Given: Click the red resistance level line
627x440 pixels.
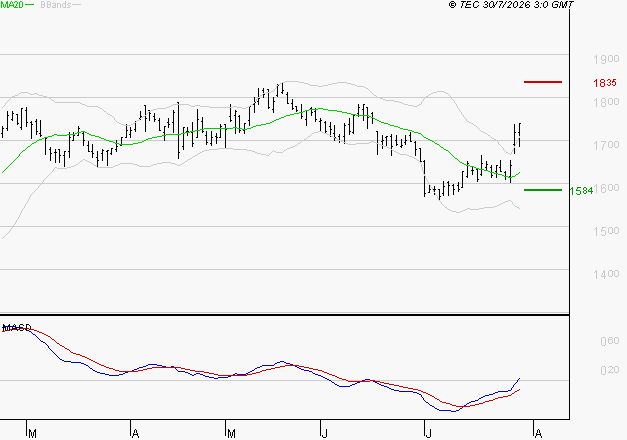Looking at the screenshot, I should (543, 82).
